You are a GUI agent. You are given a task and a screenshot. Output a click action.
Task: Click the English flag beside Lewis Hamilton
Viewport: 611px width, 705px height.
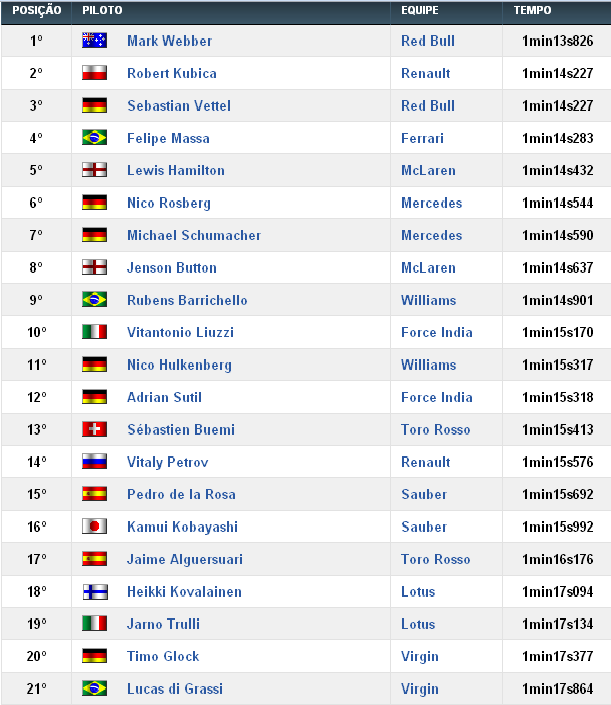click(x=94, y=170)
